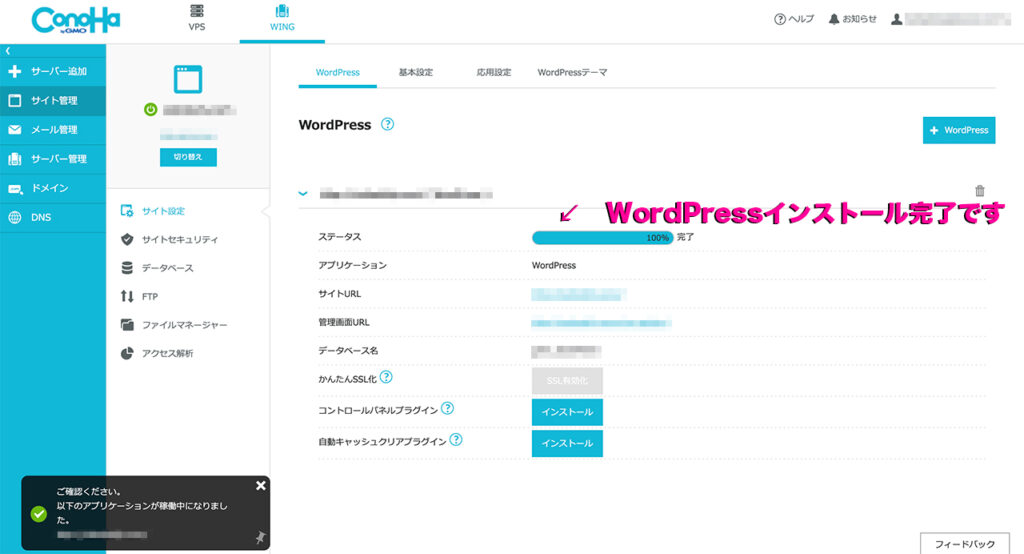
Task: Open the blurred サイトURL link
Action: pyautogui.click(x=579, y=295)
